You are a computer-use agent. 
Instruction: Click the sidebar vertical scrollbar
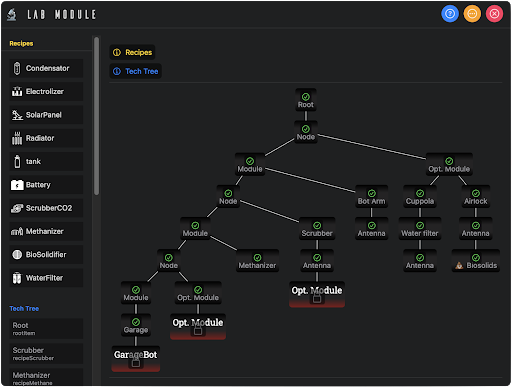pyautogui.click(x=96, y=116)
